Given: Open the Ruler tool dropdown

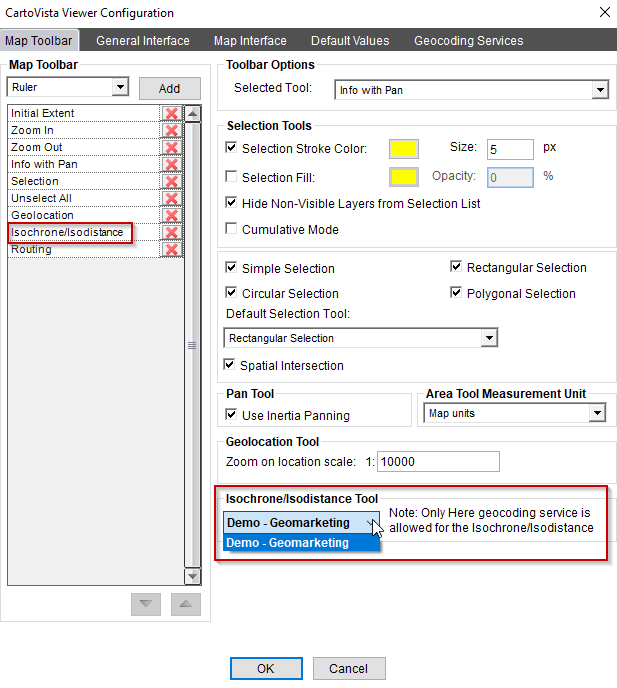Looking at the screenshot, I should click(120, 87).
